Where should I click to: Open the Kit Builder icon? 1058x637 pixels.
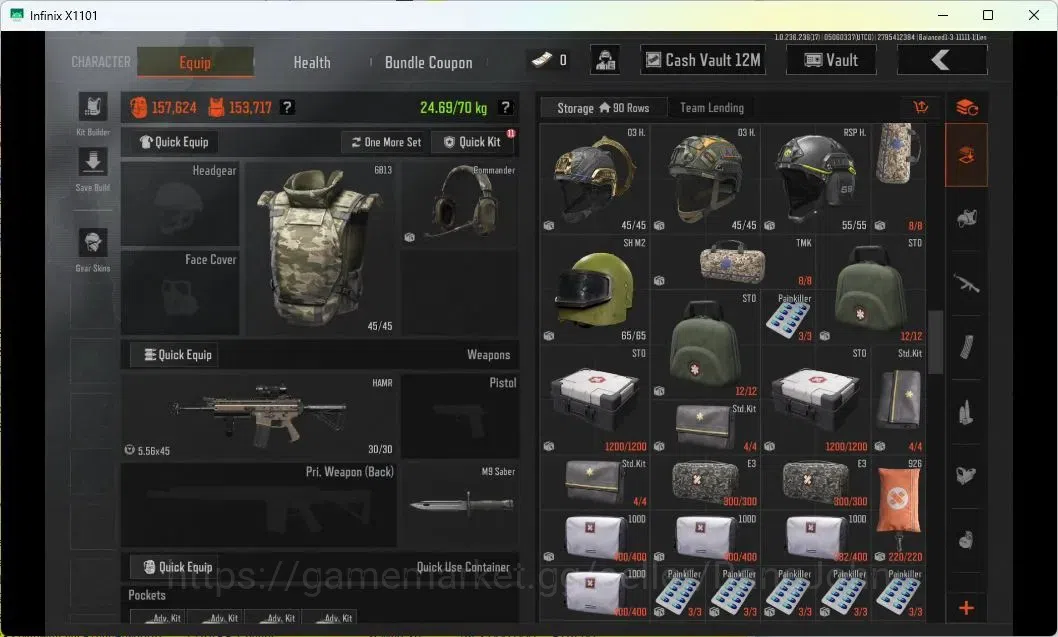click(93, 107)
